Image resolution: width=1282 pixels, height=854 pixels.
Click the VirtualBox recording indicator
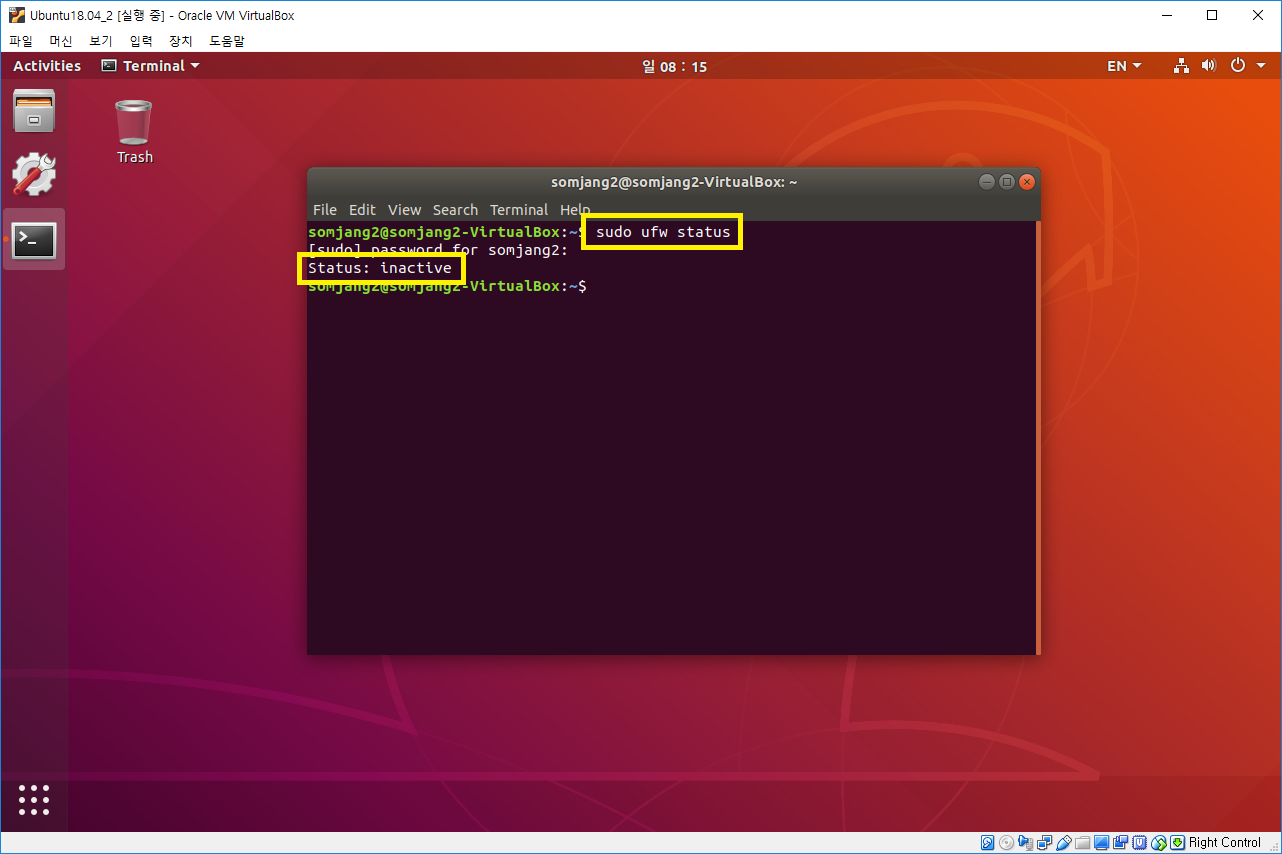click(1121, 843)
